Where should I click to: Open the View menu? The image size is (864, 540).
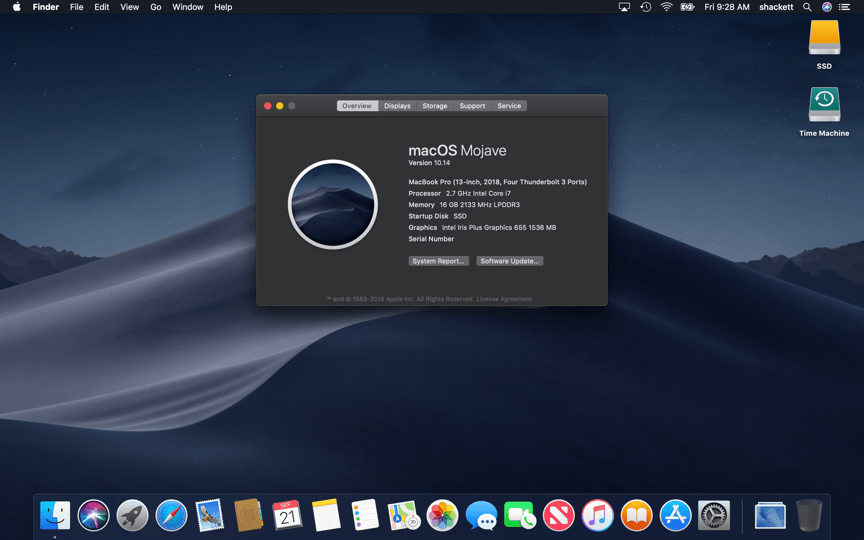click(129, 7)
